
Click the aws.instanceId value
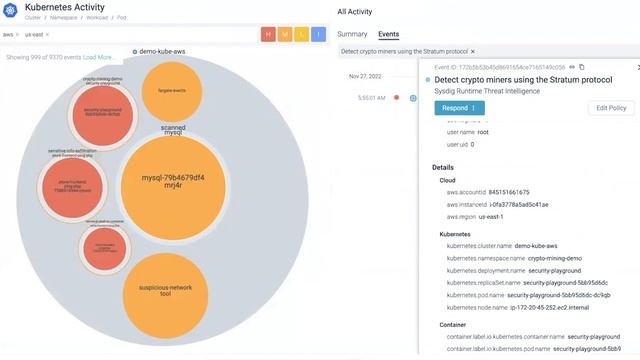coord(519,204)
